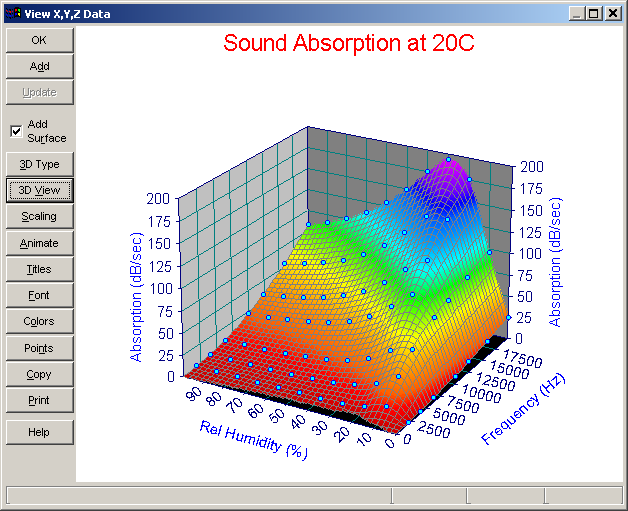Open the 3D Type options
628x511 pixels.
[x=40, y=164]
